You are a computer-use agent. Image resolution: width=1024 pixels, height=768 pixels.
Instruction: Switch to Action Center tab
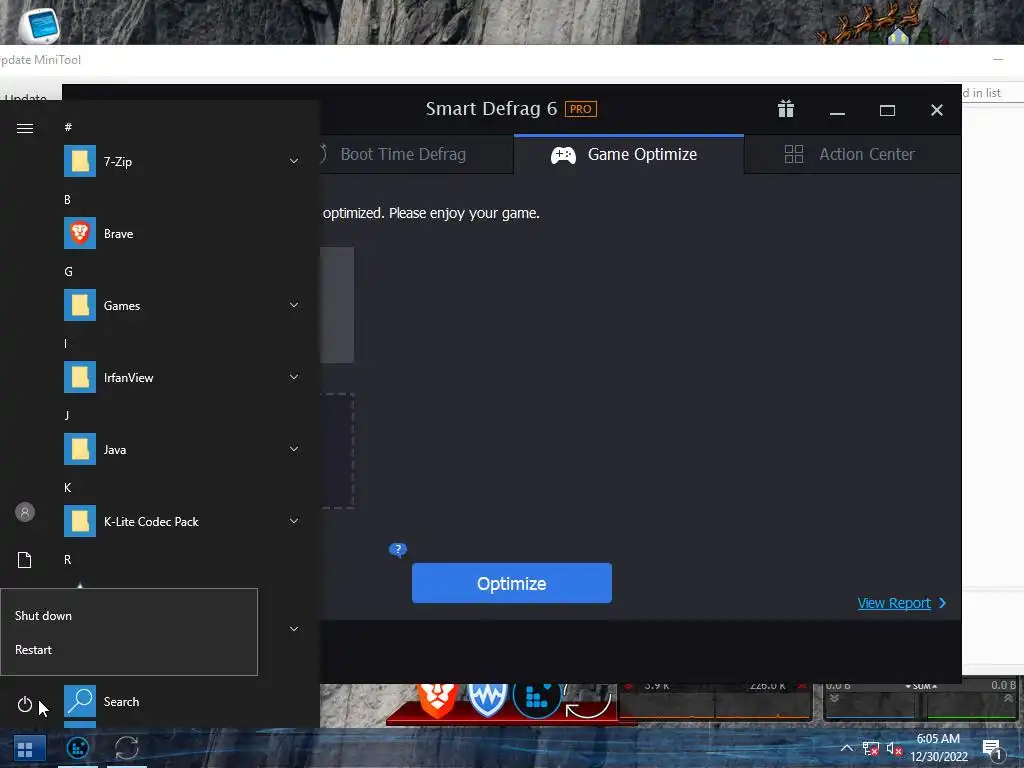coord(852,154)
